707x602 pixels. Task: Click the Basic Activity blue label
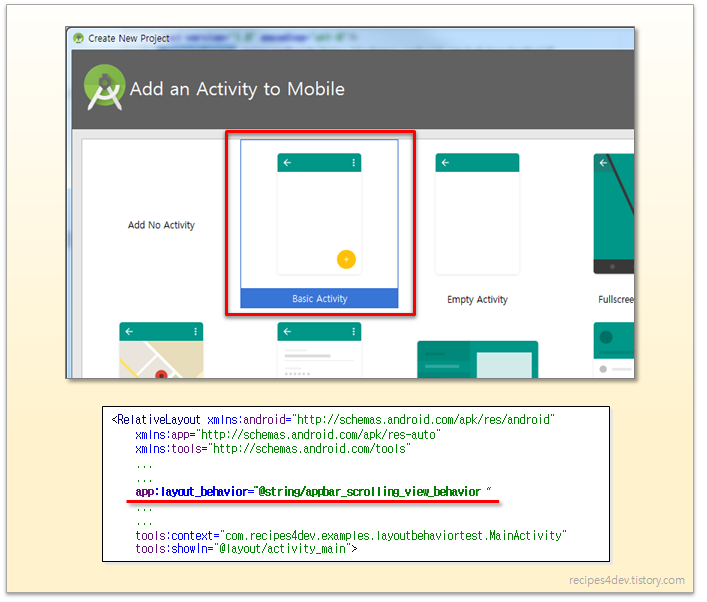(319, 299)
